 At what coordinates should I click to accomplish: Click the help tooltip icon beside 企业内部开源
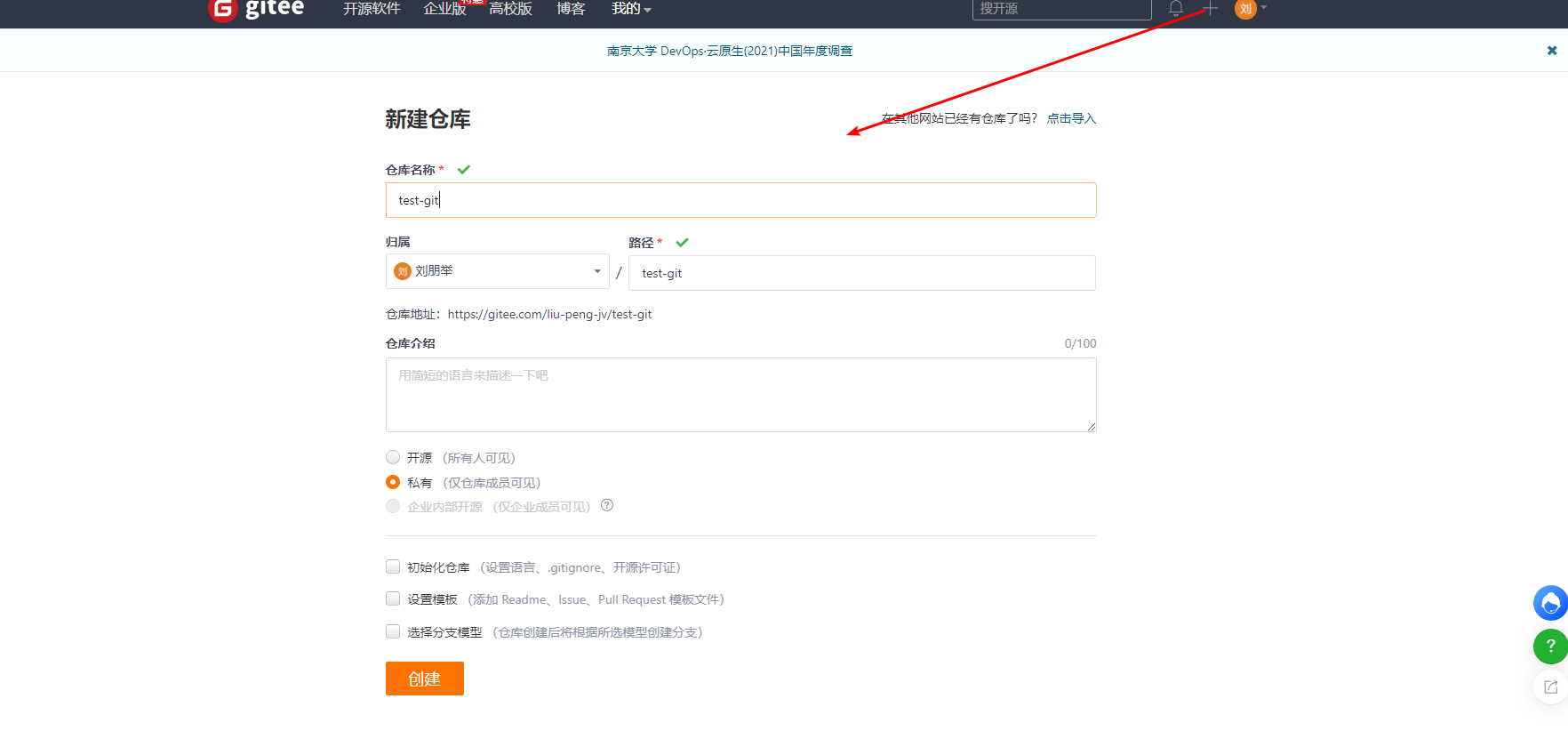(607, 505)
